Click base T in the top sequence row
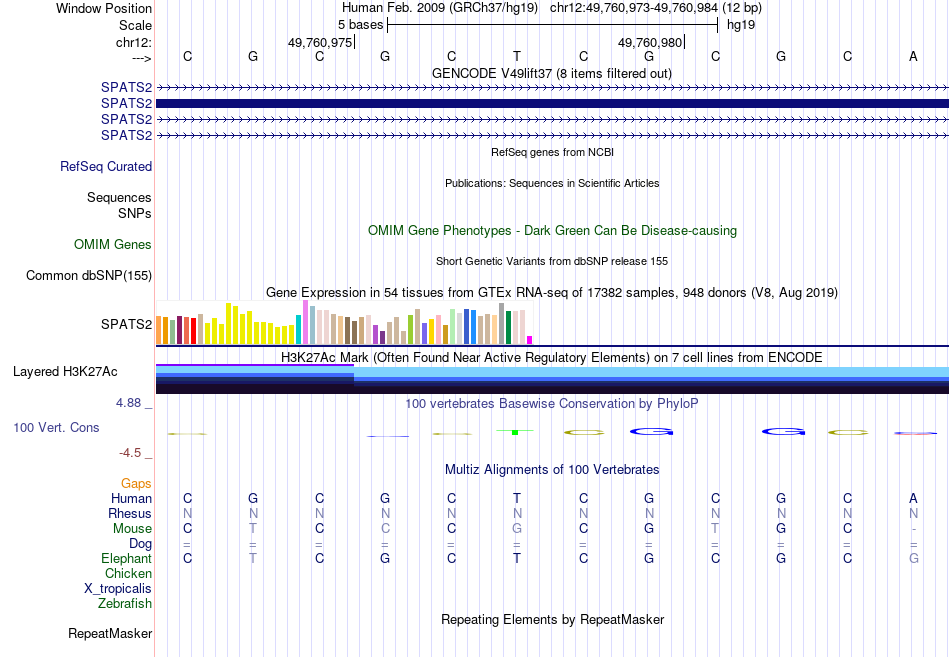 (x=517, y=56)
